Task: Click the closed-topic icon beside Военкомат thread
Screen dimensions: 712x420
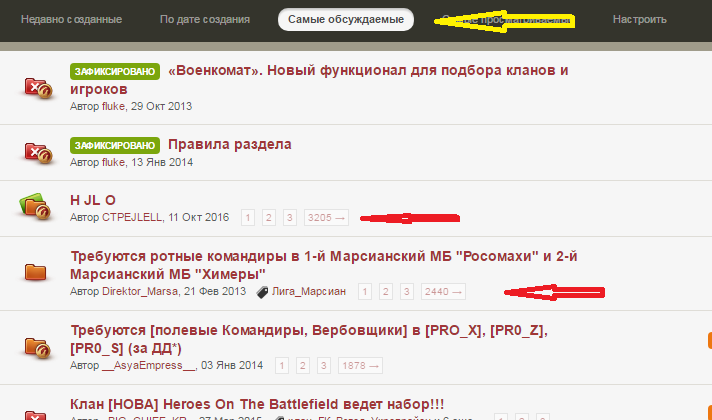Action: [x=38, y=88]
